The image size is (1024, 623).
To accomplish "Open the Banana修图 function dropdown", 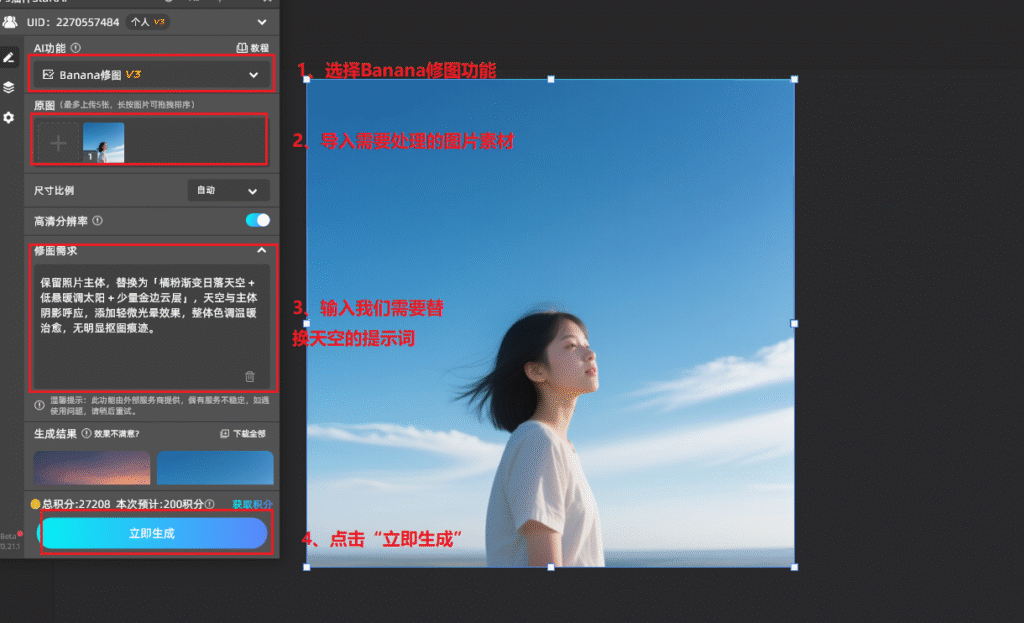I will [x=152, y=74].
